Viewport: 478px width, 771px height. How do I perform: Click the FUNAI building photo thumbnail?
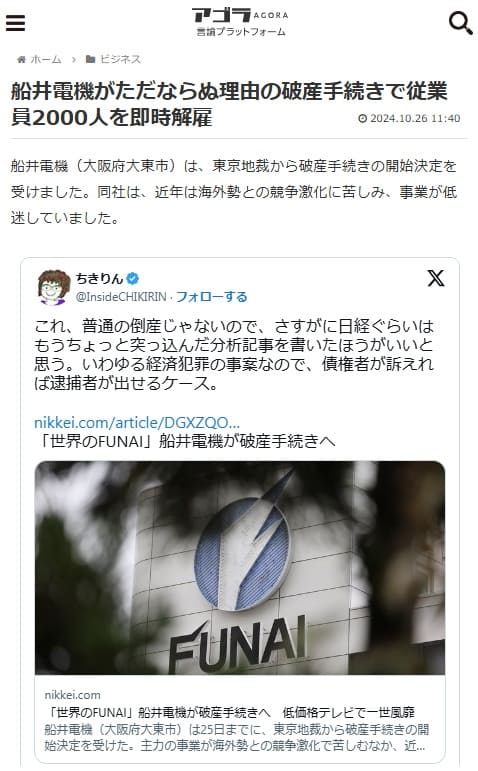point(240,567)
